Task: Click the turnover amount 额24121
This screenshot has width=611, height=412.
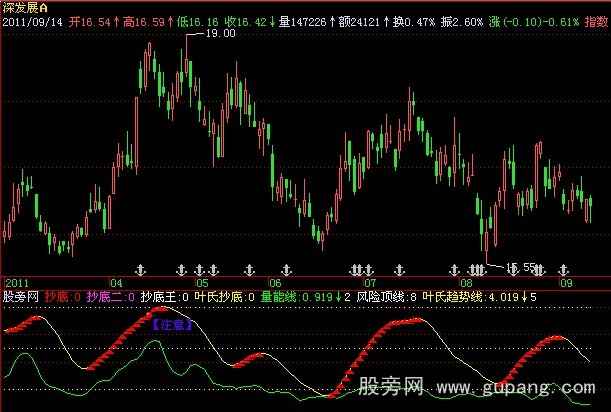Action: point(359,22)
